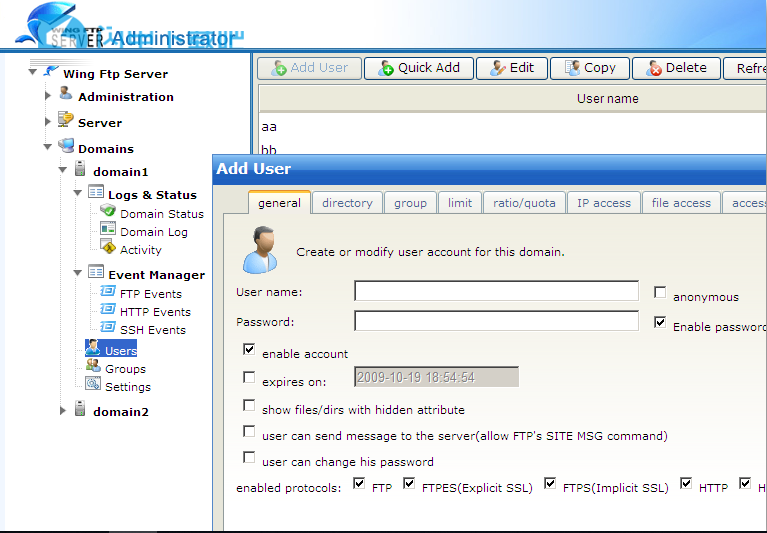Click the Quick Add user icon
The height and width of the screenshot is (533, 767).
tap(385, 68)
